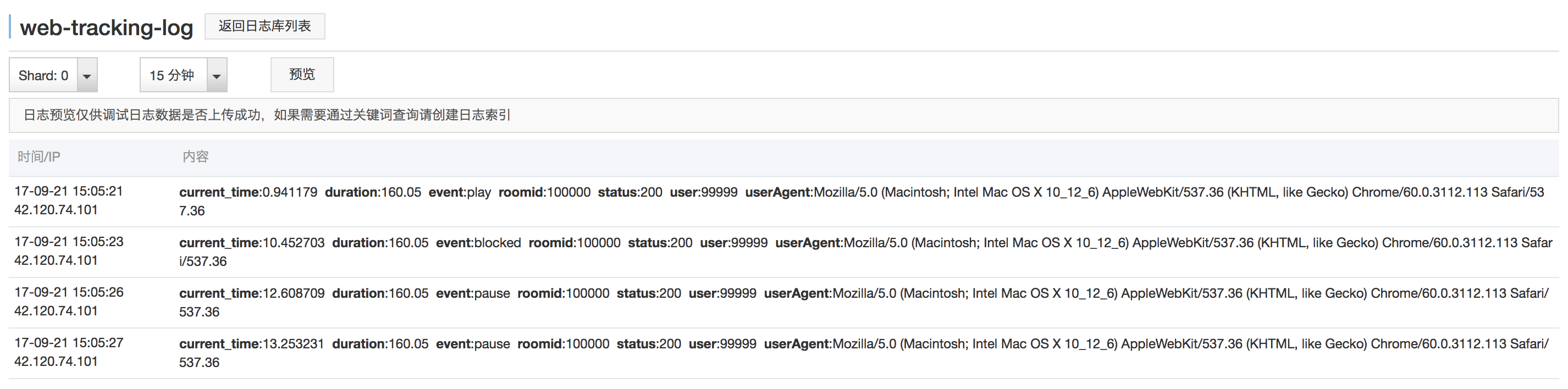Click 返回日志库列表 button

point(264,26)
